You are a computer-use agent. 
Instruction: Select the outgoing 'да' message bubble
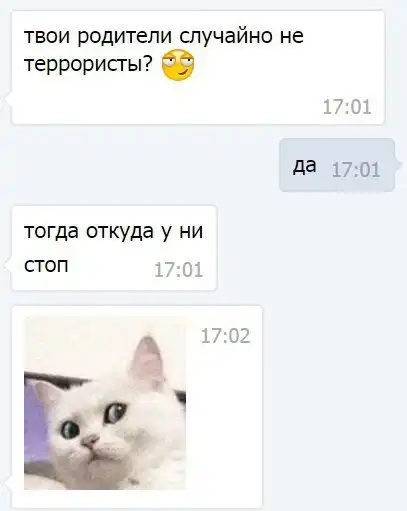[337, 165]
